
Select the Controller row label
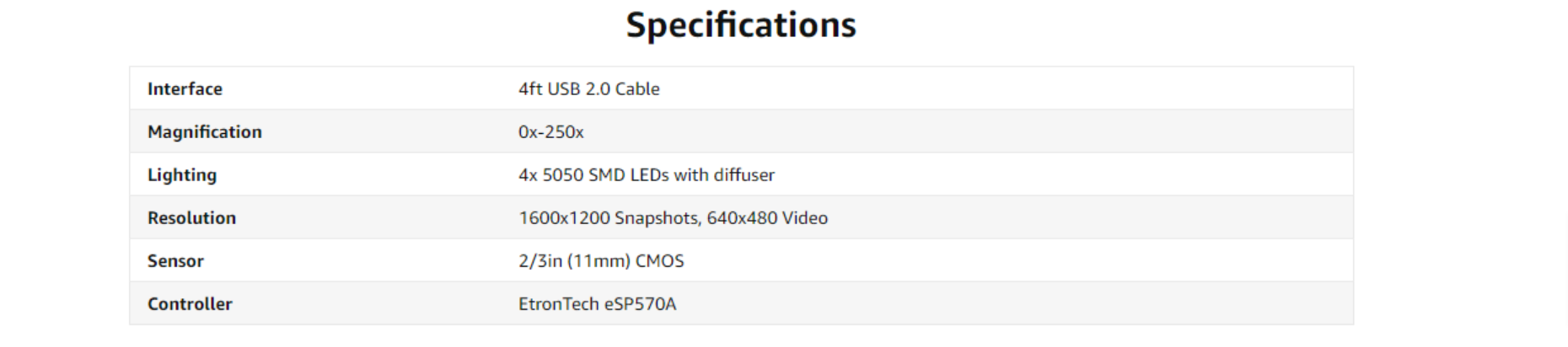(x=190, y=304)
